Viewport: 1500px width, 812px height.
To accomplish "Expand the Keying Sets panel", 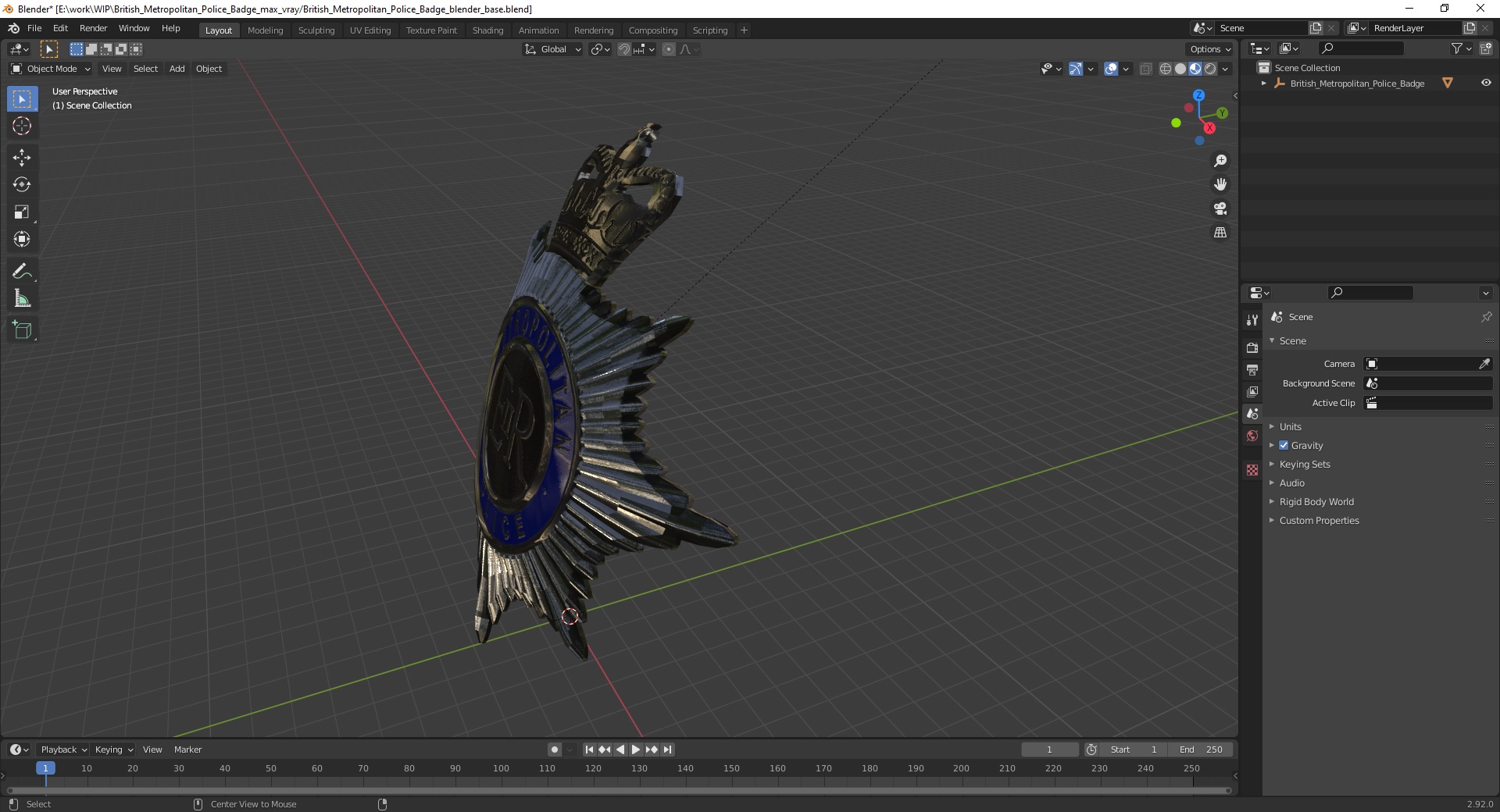I will (x=1304, y=464).
